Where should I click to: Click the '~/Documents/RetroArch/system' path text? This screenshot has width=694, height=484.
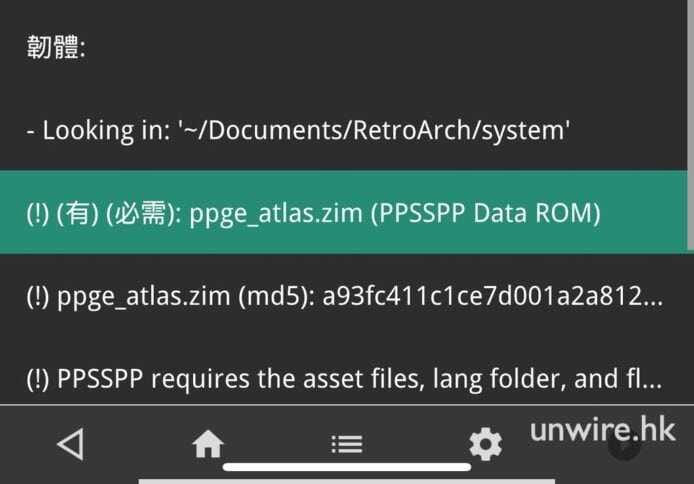pyautogui.click(x=374, y=130)
